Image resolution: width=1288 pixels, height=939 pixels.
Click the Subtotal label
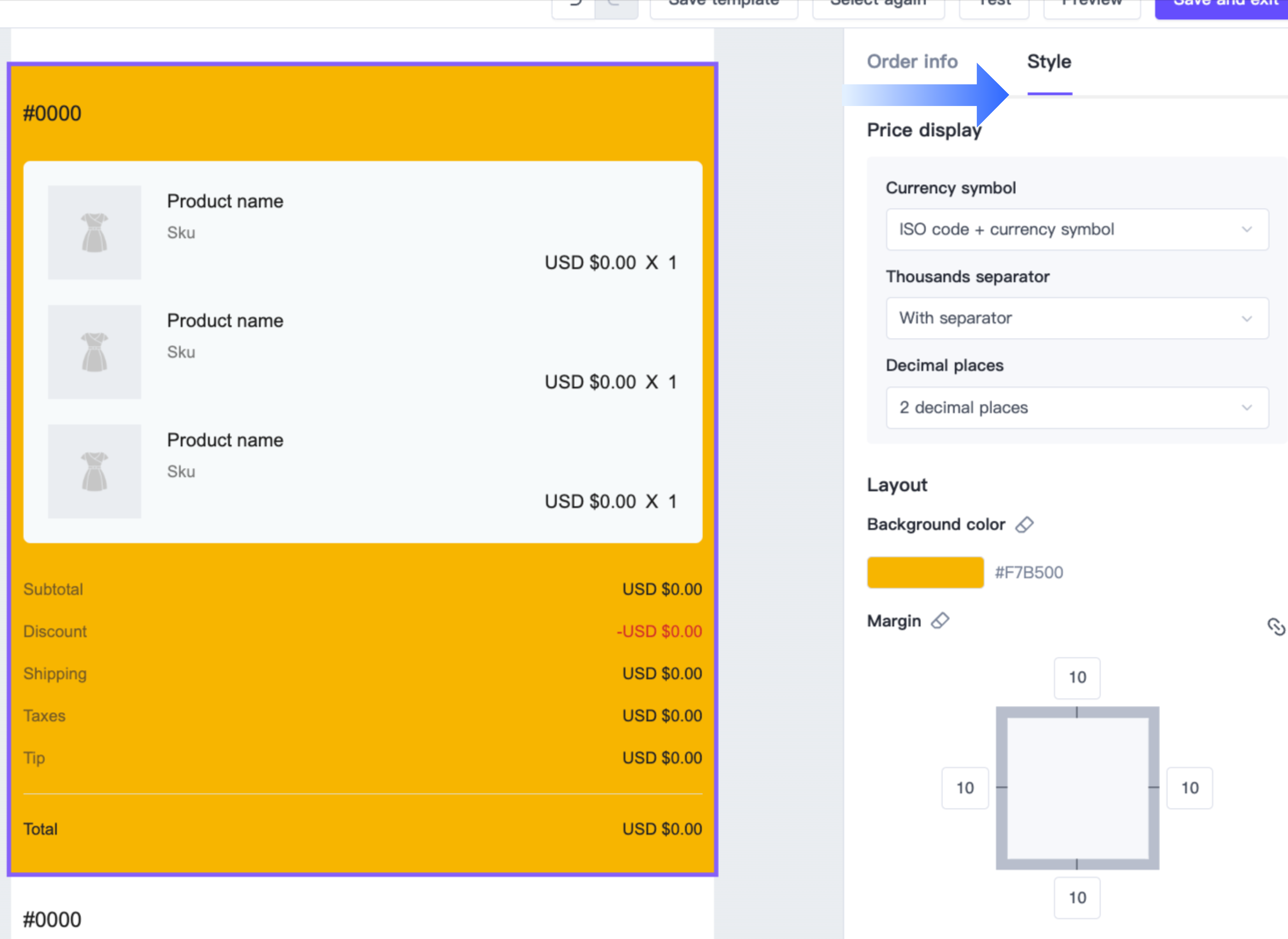pos(53,589)
